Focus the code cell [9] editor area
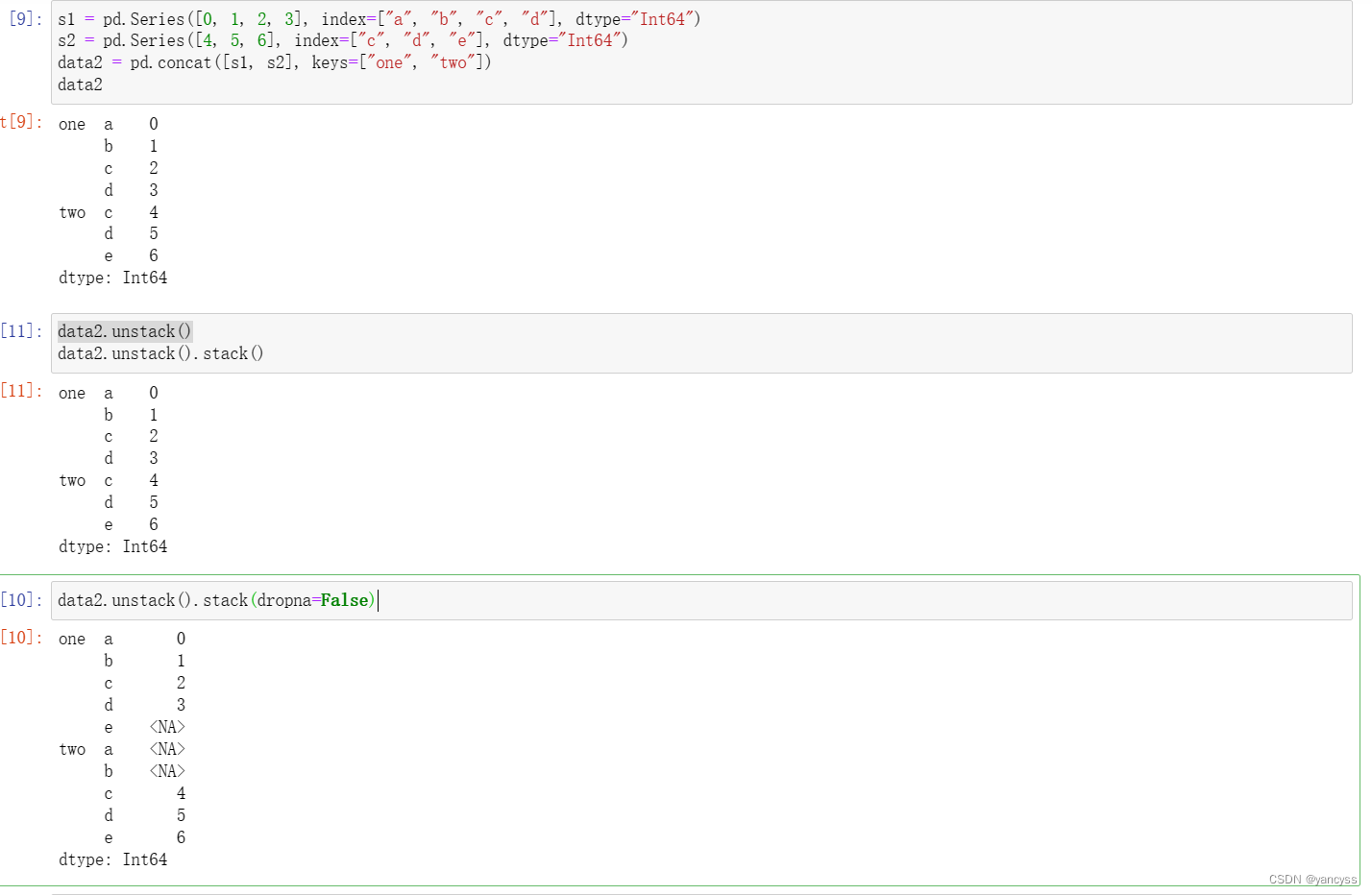The width and height of the screenshot is (1372, 895). (x=701, y=52)
